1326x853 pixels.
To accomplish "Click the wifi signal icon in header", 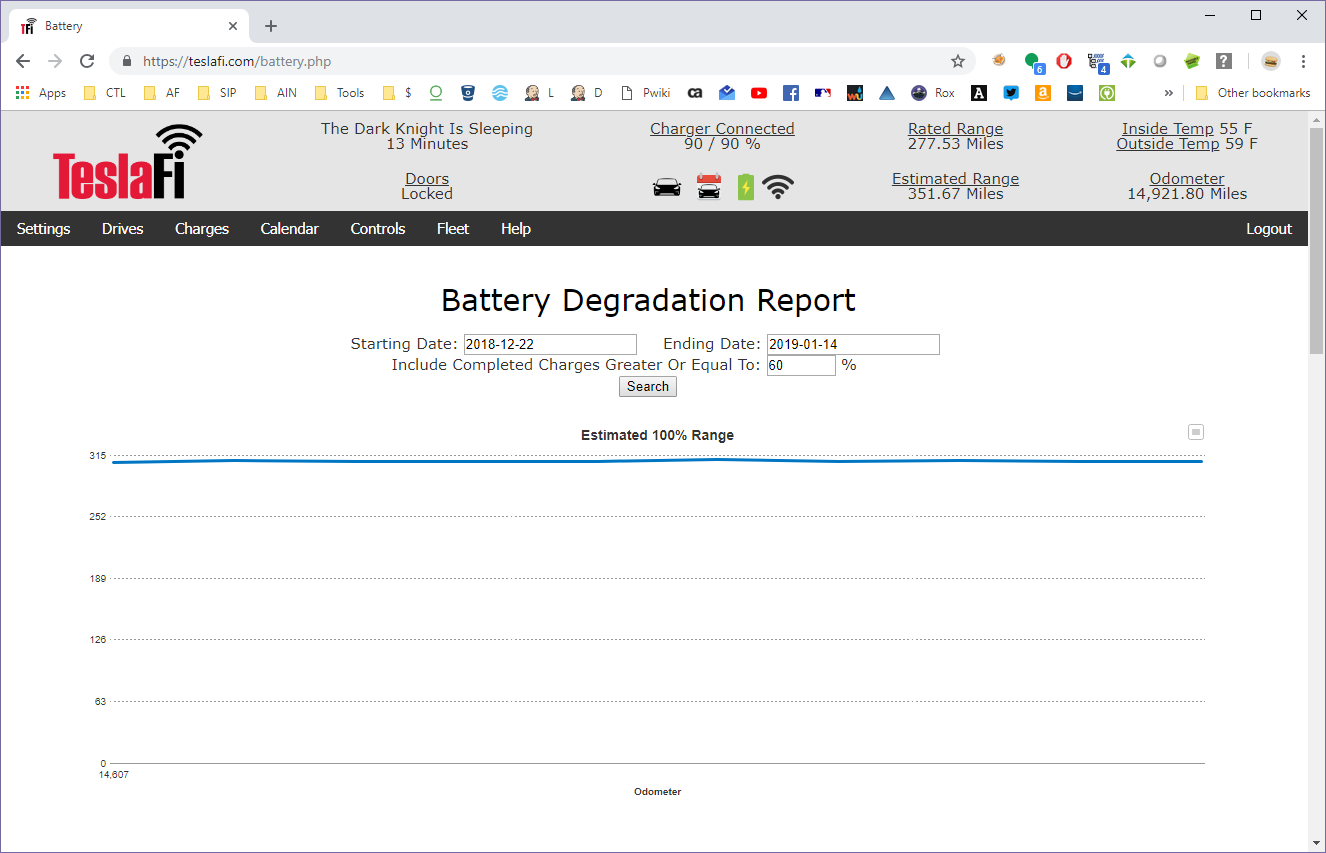I will pyautogui.click(x=778, y=187).
